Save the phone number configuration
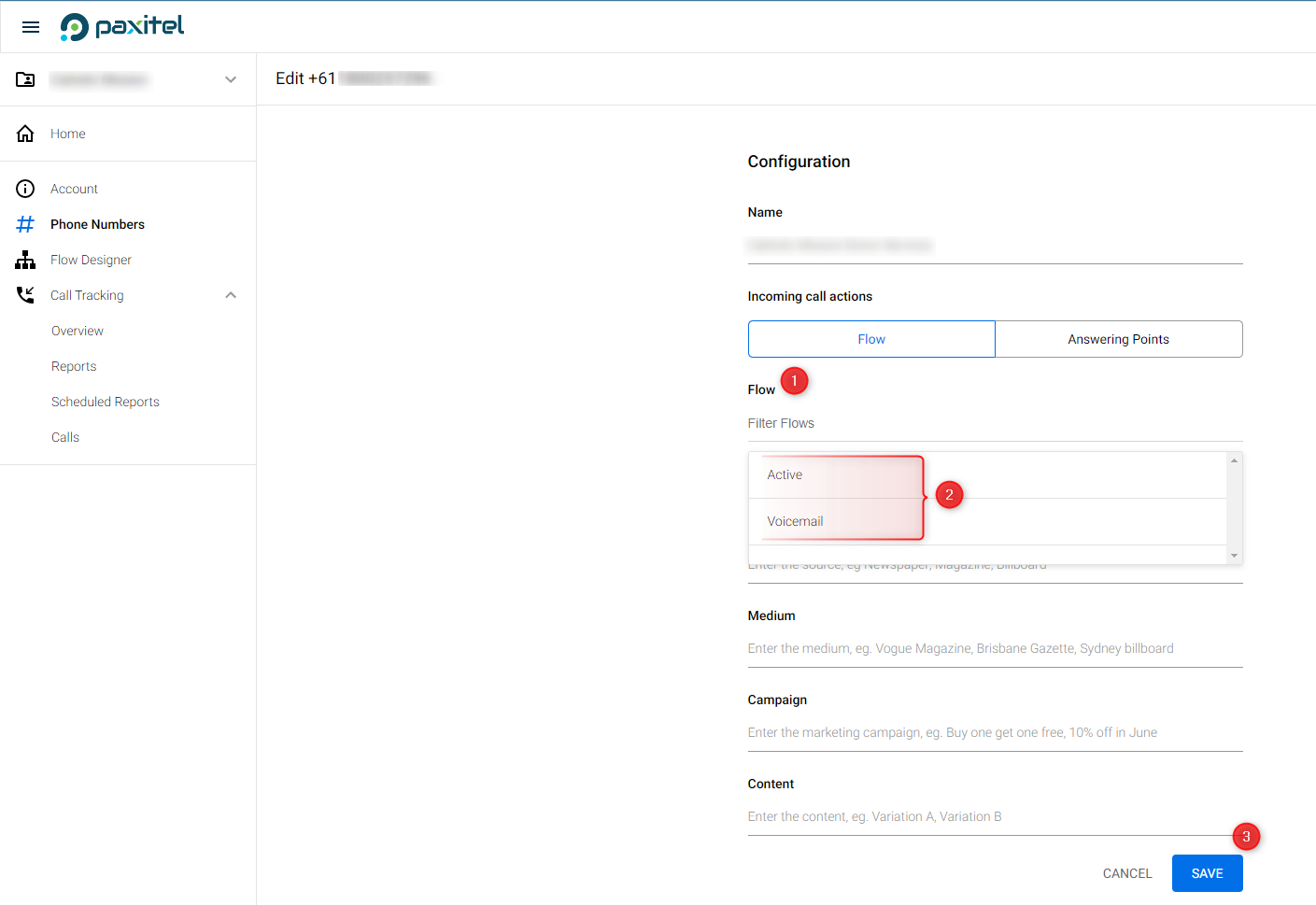Viewport: 1316px width, 905px height. point(1207,873)
